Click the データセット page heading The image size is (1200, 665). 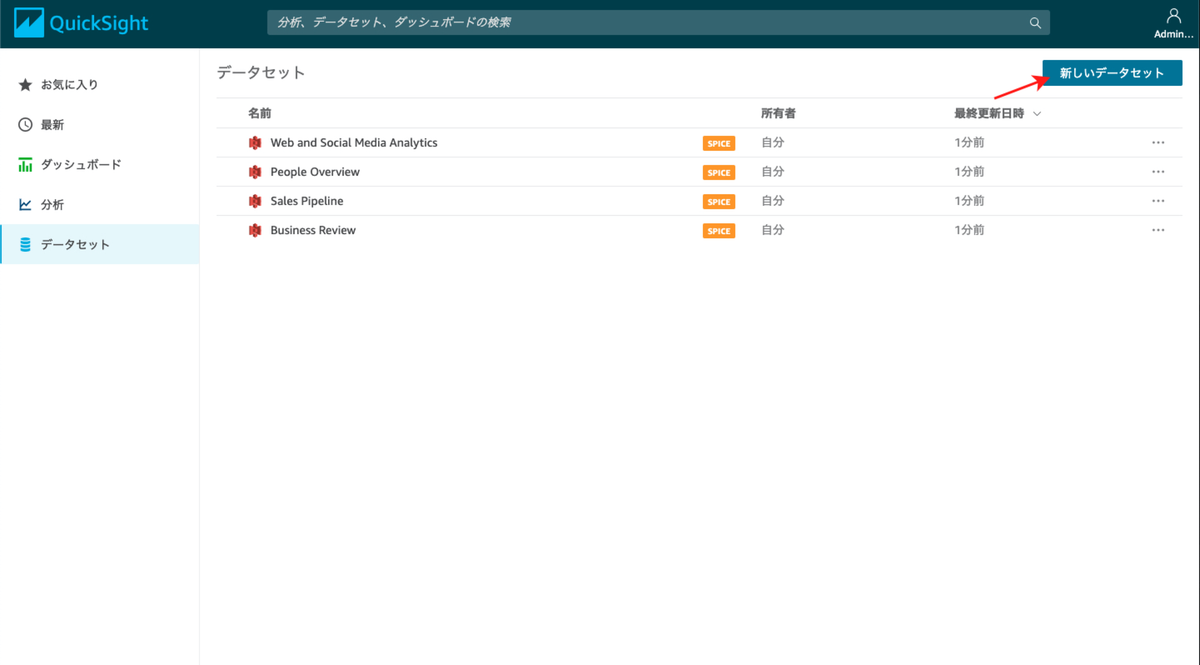click(261, 73)
